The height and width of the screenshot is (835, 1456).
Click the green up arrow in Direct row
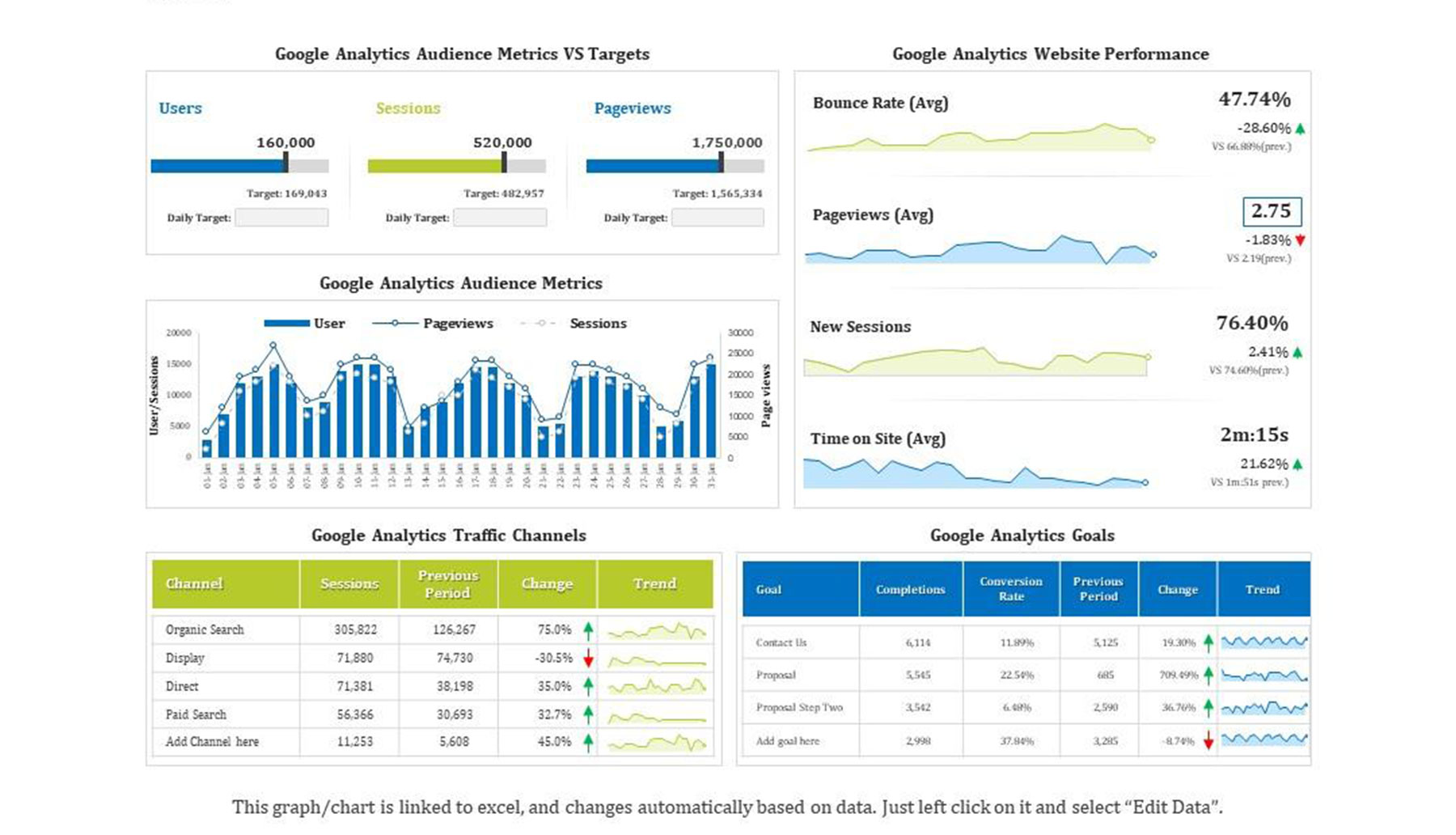pyautogui.click(x=588, y=686)
